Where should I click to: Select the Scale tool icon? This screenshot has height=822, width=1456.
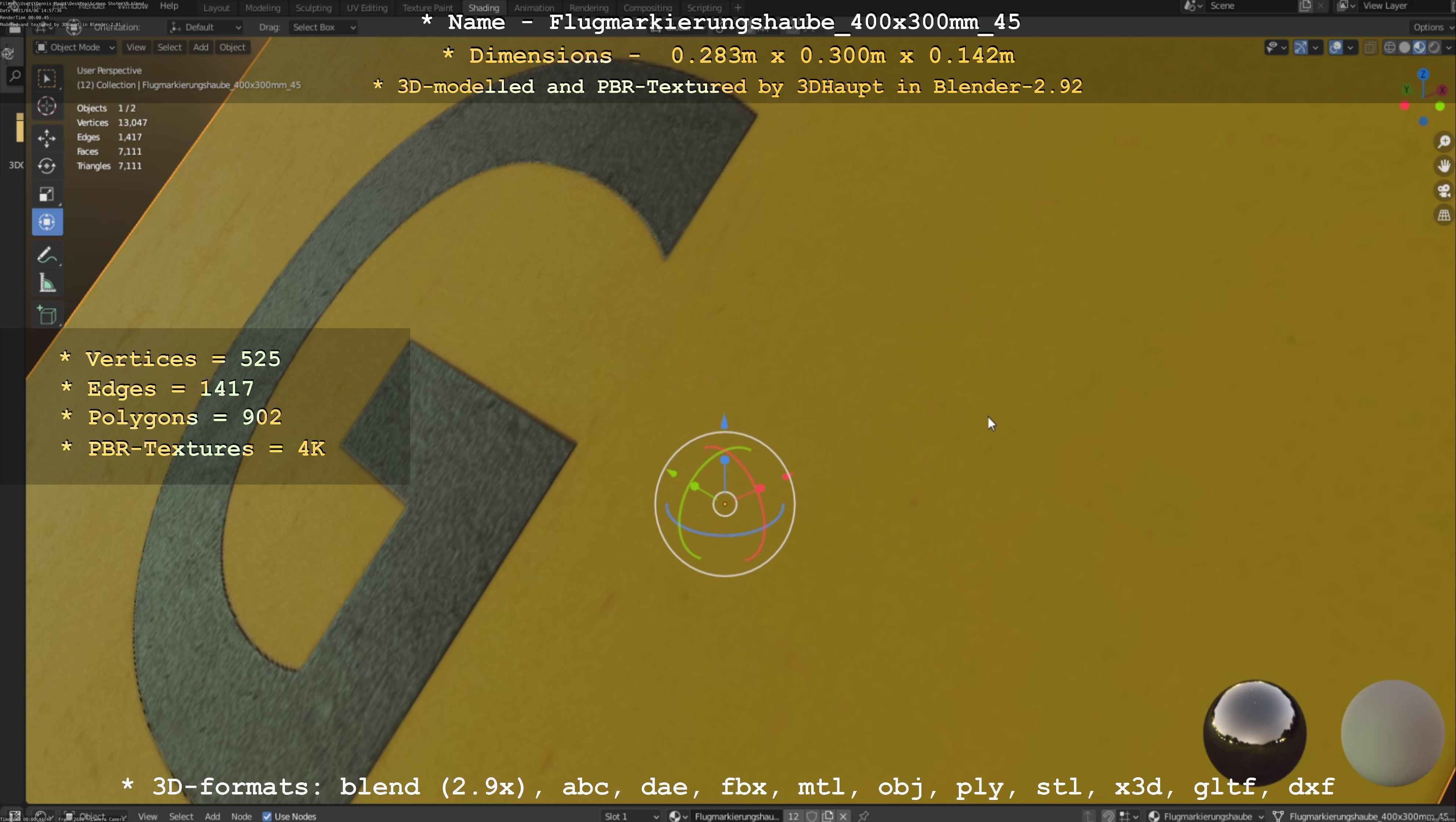[47, 194]
